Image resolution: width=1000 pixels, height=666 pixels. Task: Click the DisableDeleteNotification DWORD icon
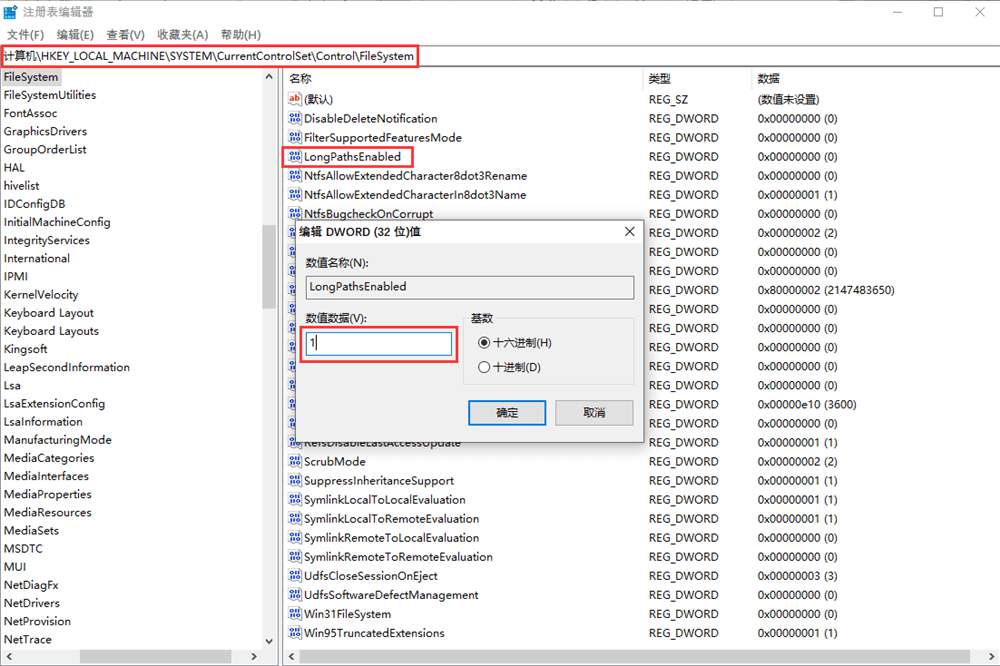295,118
